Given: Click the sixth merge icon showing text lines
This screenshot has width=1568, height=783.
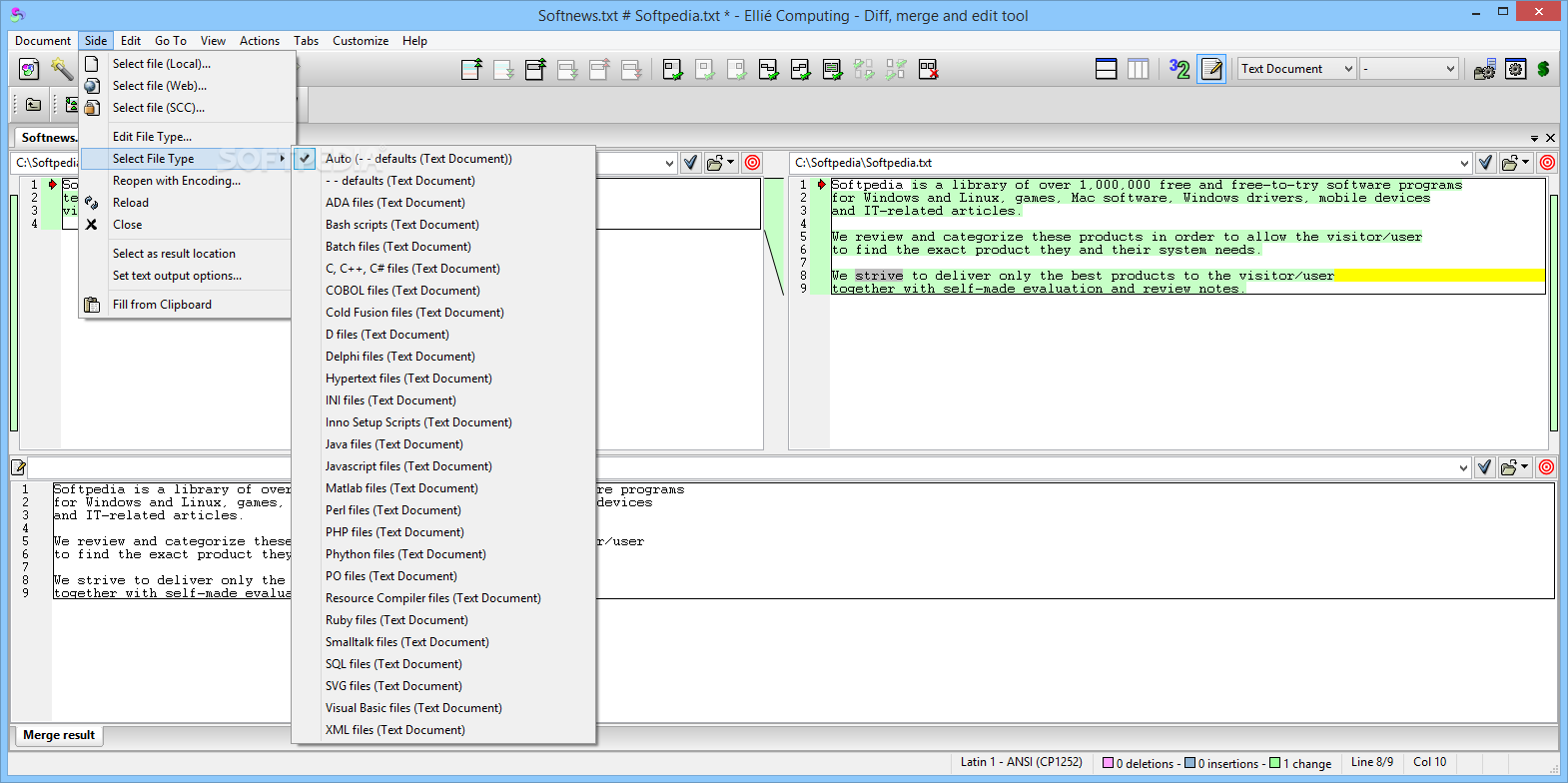Looking at the screenshot, I should pyautogui.click(x=832, y=69).
